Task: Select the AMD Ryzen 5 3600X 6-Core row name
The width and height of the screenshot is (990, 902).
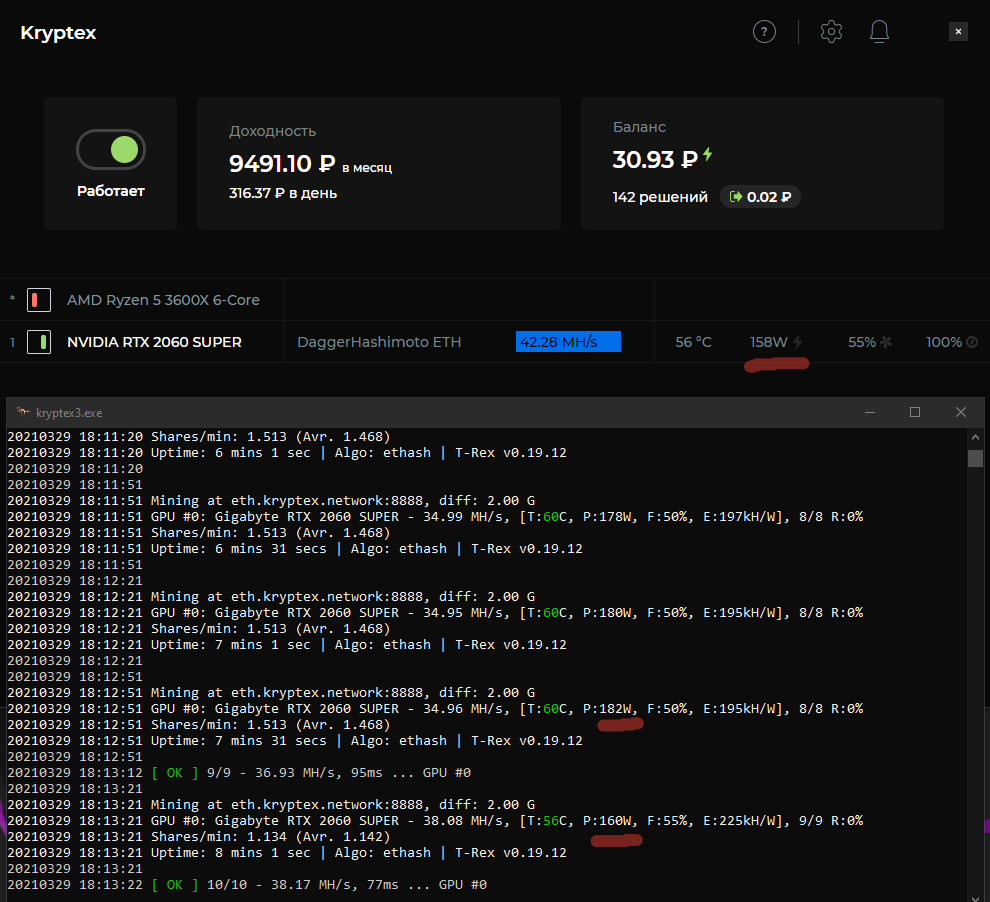Action: (163, 300)
